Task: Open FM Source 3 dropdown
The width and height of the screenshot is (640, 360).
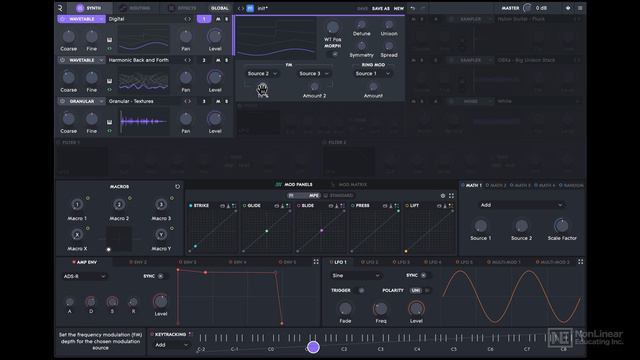Action: click(x=314, y=73)
